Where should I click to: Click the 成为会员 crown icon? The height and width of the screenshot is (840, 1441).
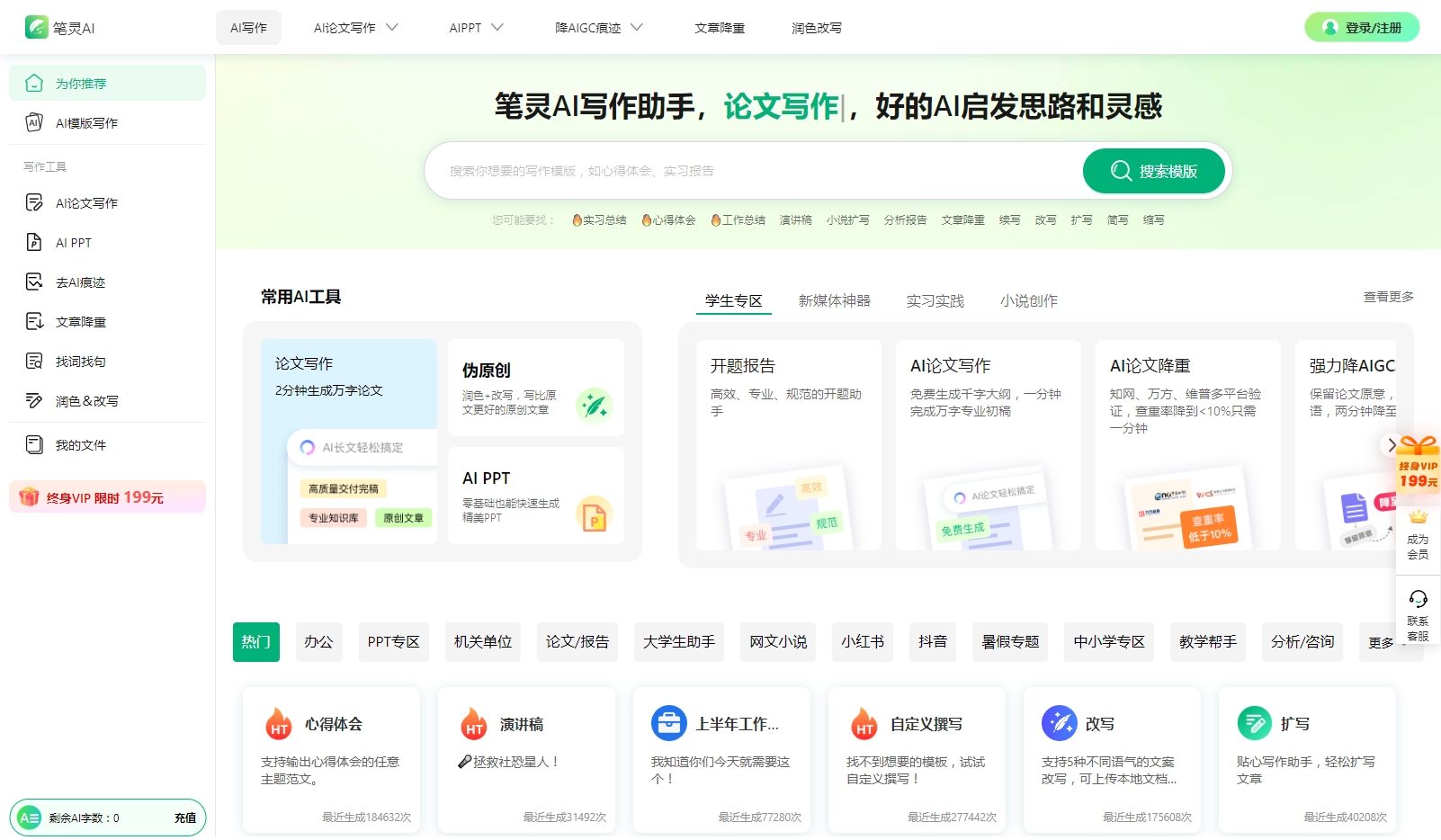[x=1418, y=517]
